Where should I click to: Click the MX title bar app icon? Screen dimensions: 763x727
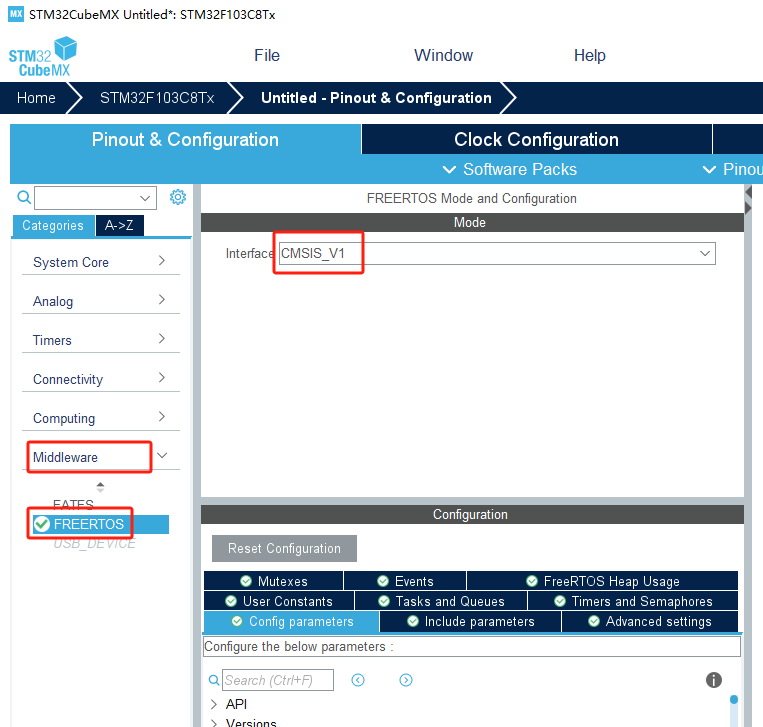point(16,14)
